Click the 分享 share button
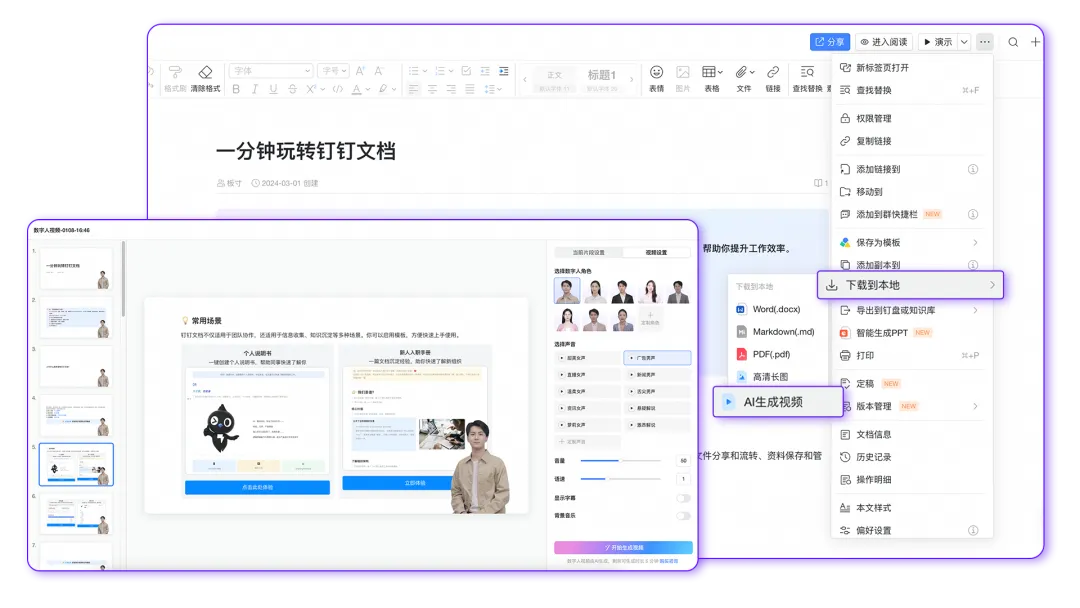Viewport: 1080px width, 608px height. coord(830,42)
